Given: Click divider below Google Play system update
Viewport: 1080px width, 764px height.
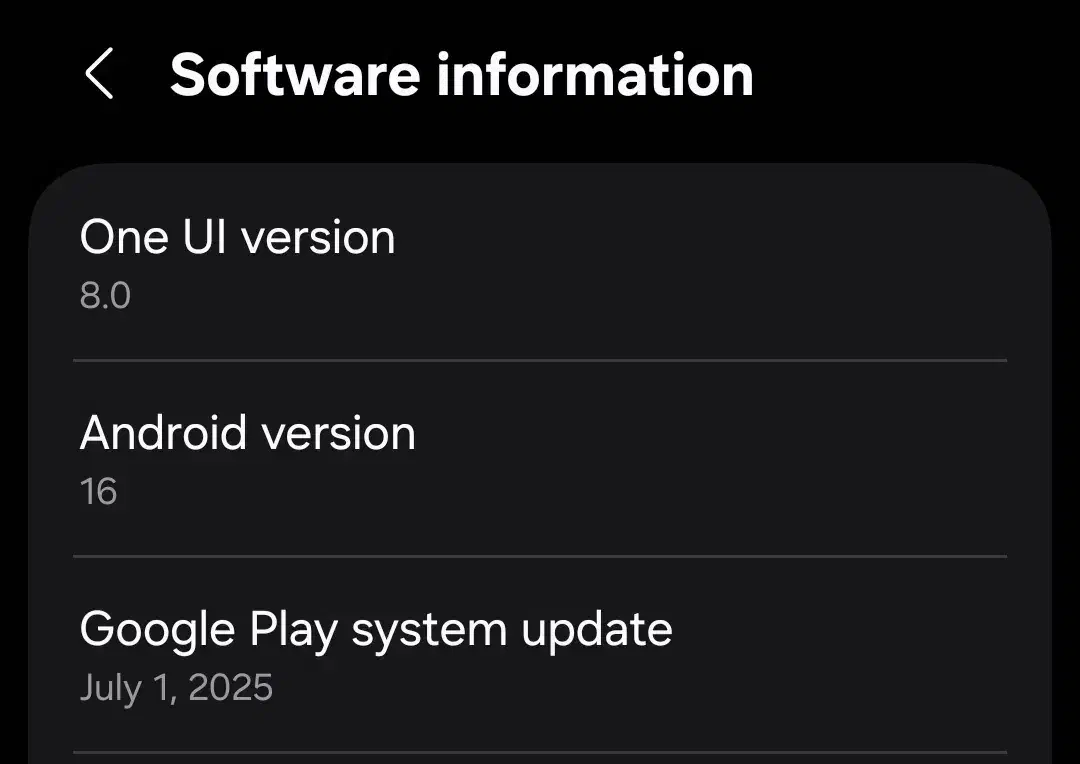Looking at the screenshot, I should click(x=540, y=752).
